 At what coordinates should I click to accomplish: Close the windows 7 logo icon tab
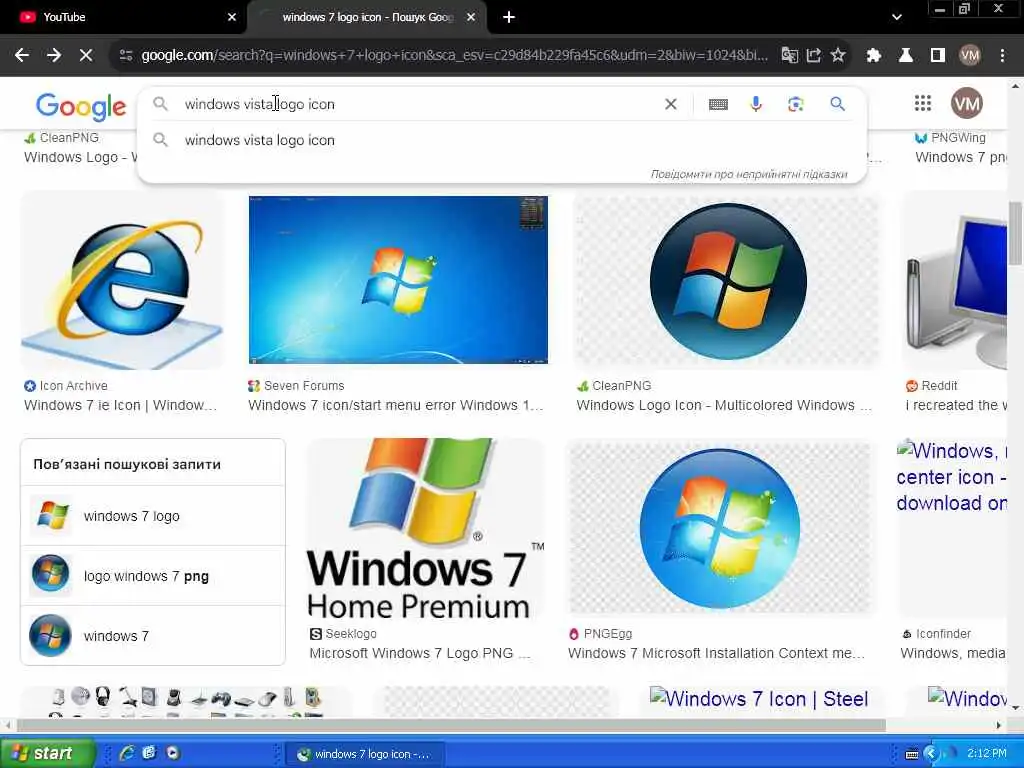(471, 18)
